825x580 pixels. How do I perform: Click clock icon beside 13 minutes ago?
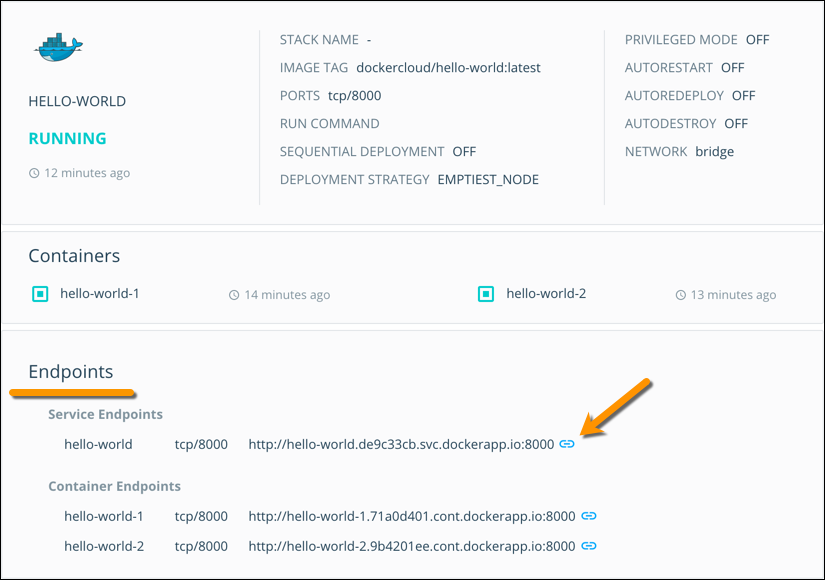point(681,295)
